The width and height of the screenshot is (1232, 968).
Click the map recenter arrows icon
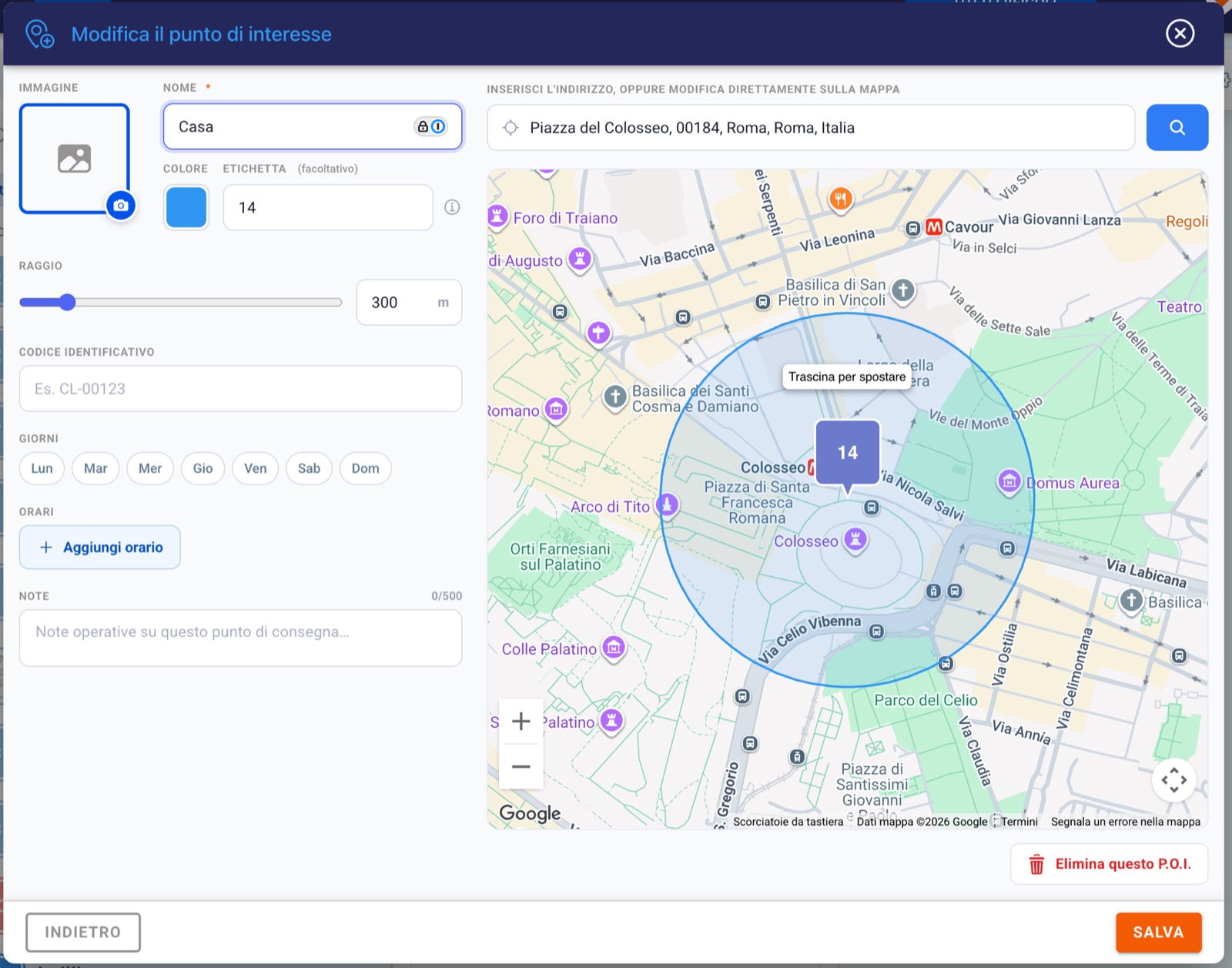(1174, 780)
